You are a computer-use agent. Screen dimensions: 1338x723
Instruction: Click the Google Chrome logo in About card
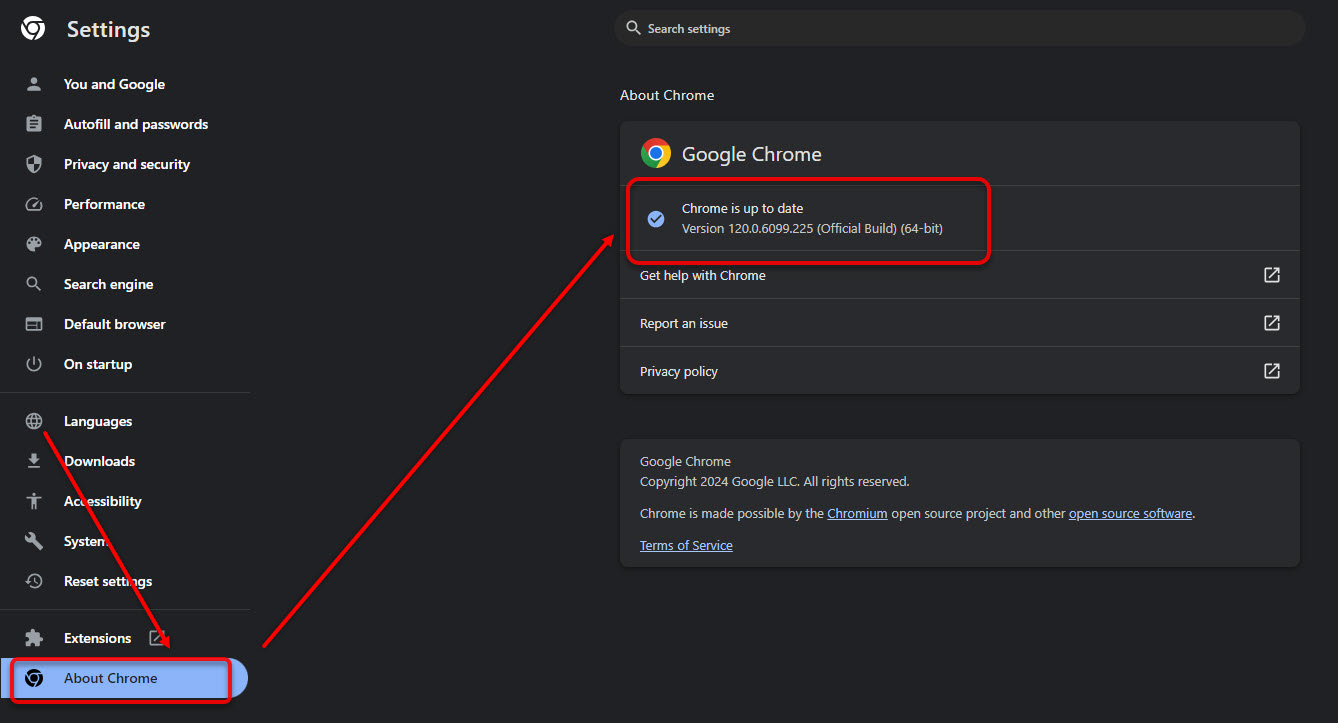pyautogui.click(x=656, y=153)
